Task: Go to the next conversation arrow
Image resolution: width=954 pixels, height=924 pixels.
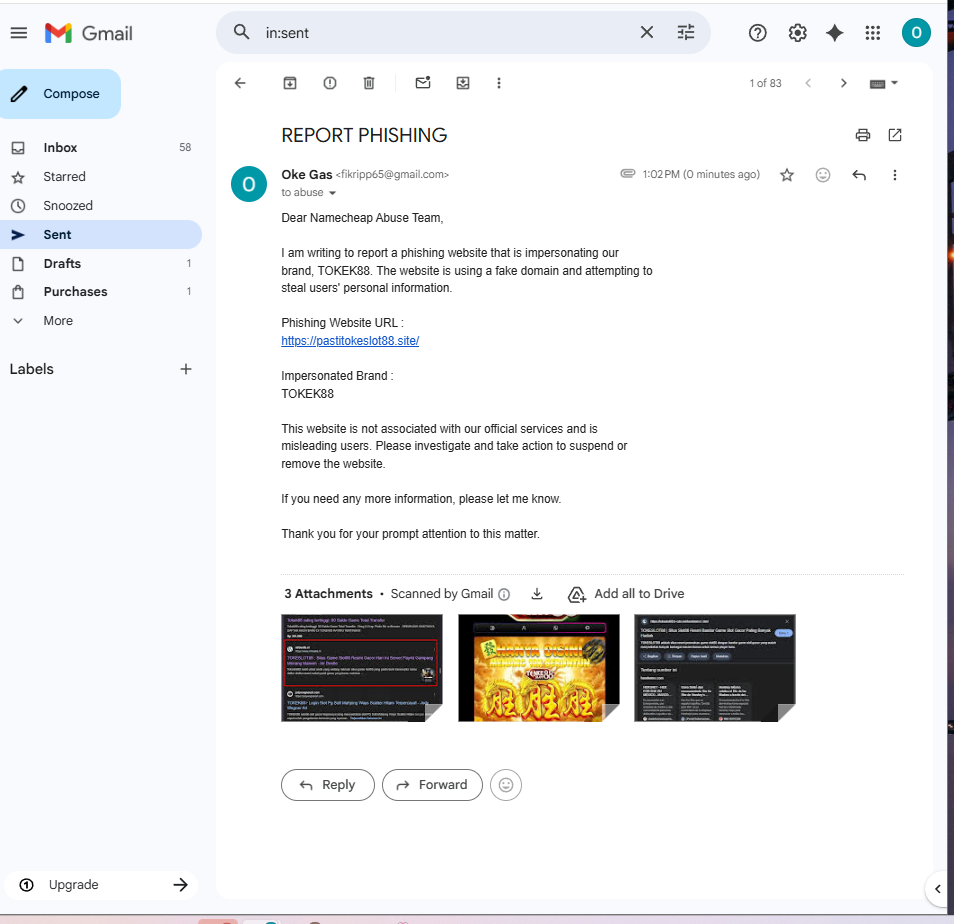Action: 843,83
